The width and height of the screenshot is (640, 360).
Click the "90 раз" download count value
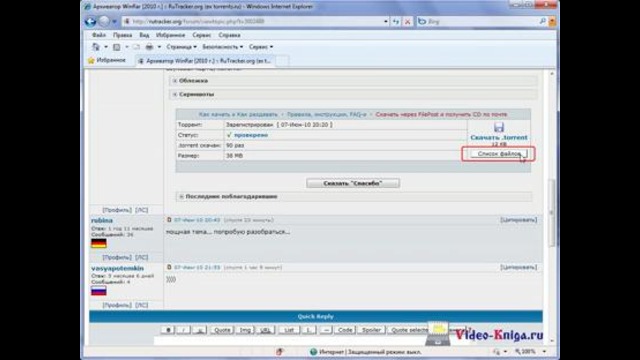coord(235,145)
